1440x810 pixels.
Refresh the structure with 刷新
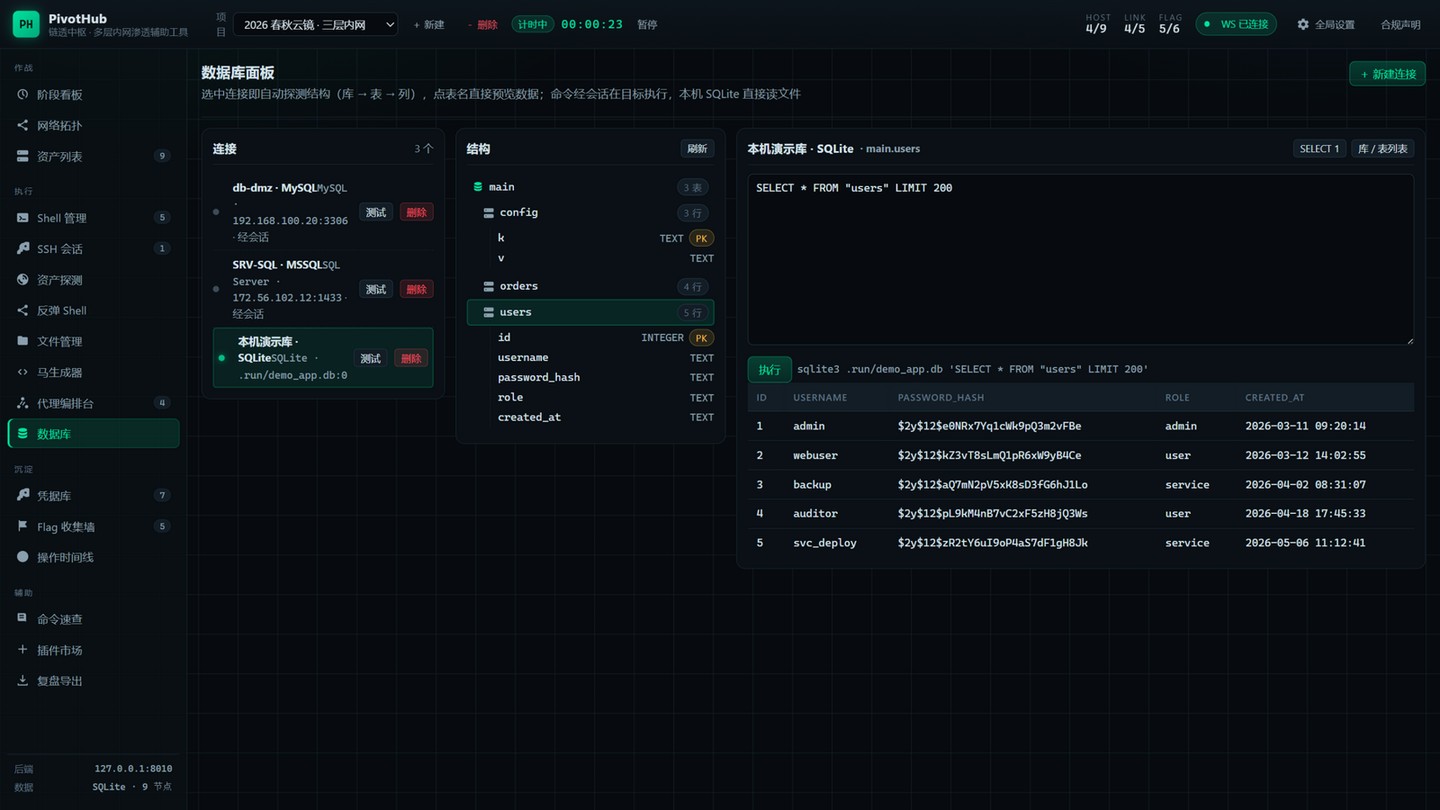click(697, 149)
